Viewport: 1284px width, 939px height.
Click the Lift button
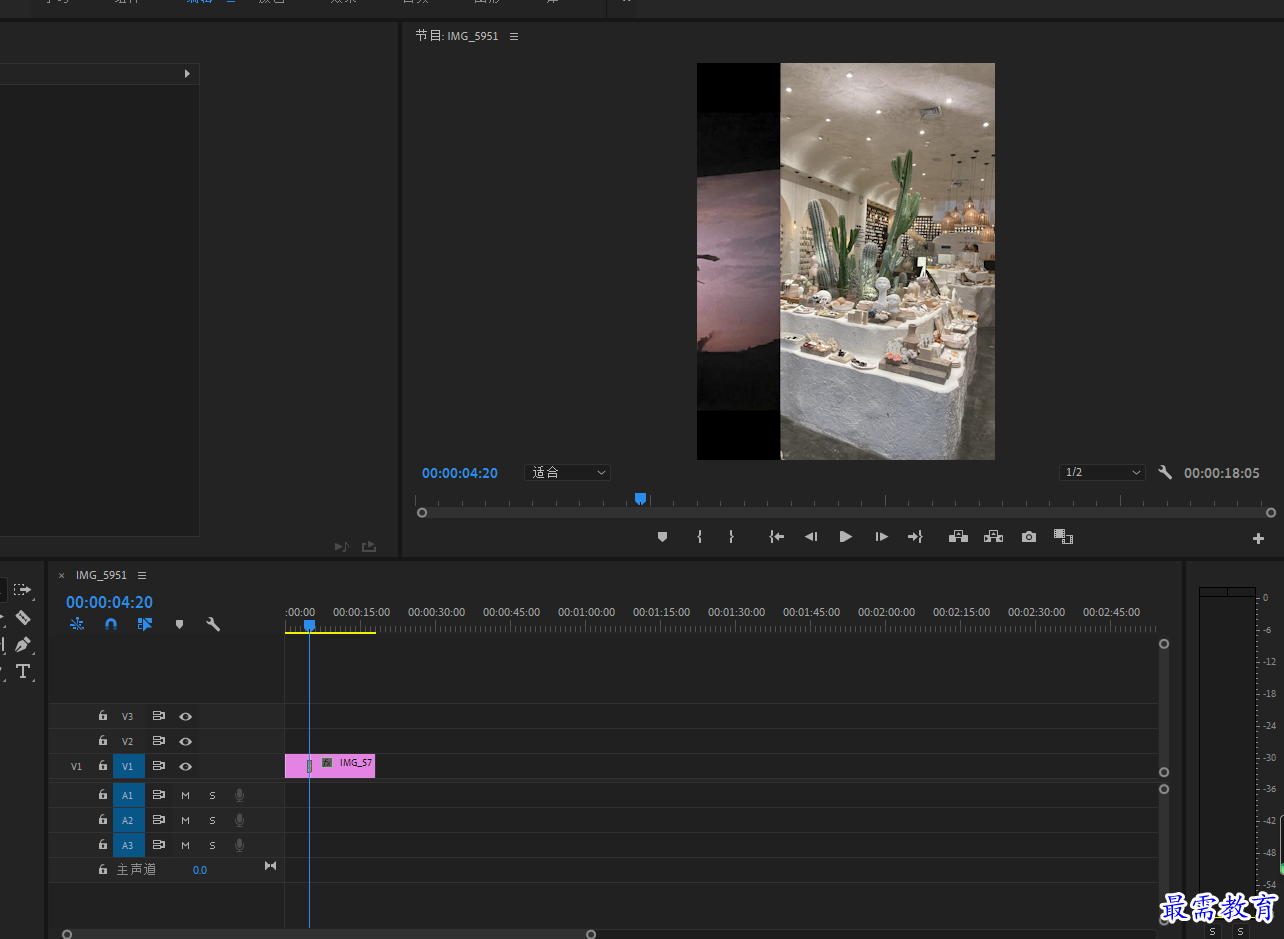(958, 537)
